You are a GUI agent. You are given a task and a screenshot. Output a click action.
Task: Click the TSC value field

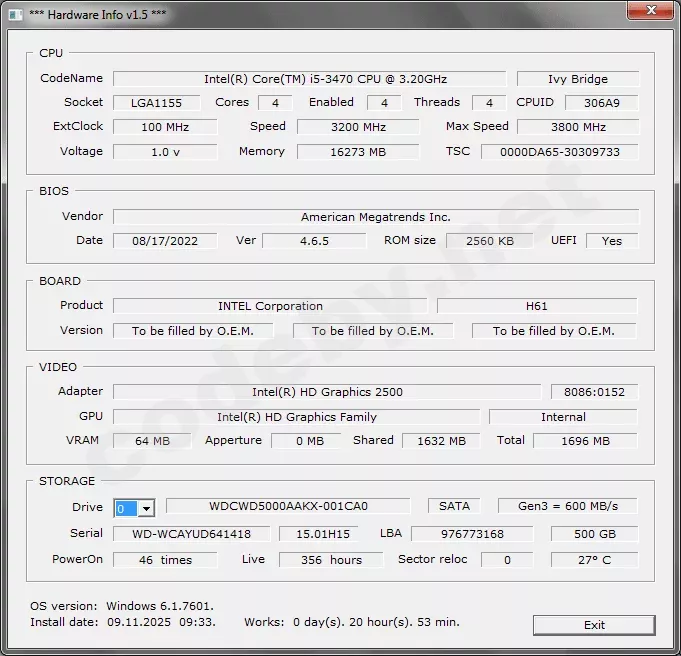[559, 152]
